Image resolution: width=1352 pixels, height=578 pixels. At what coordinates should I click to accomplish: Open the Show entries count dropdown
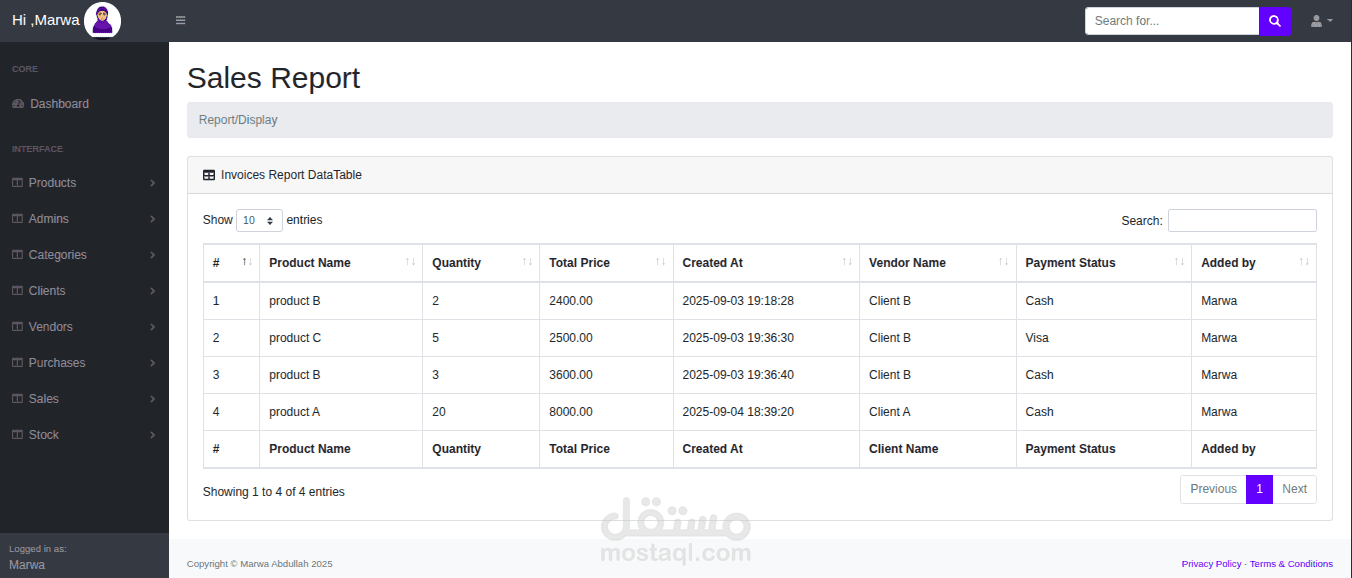tap(259, 220)
